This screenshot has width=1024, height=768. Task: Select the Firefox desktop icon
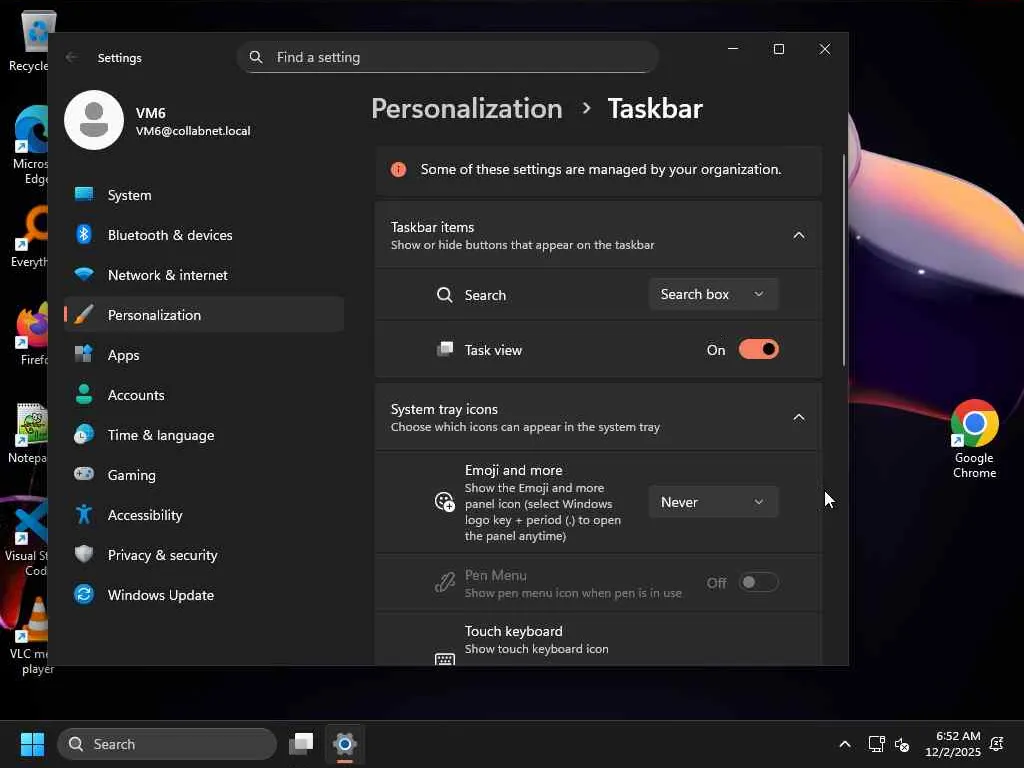[x=31, y=332]
